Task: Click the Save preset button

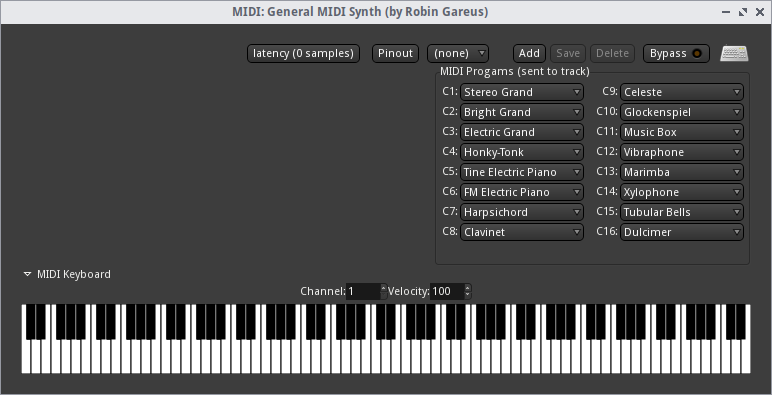Action: click(568, 53)
